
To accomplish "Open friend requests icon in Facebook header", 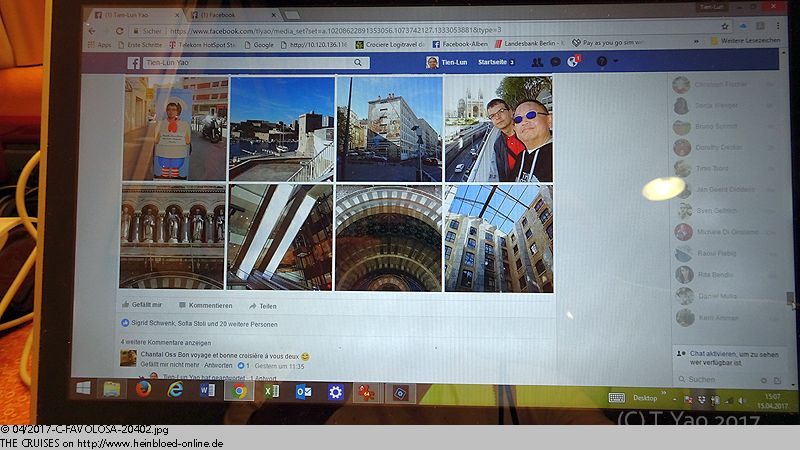I will tap(537, 62).
